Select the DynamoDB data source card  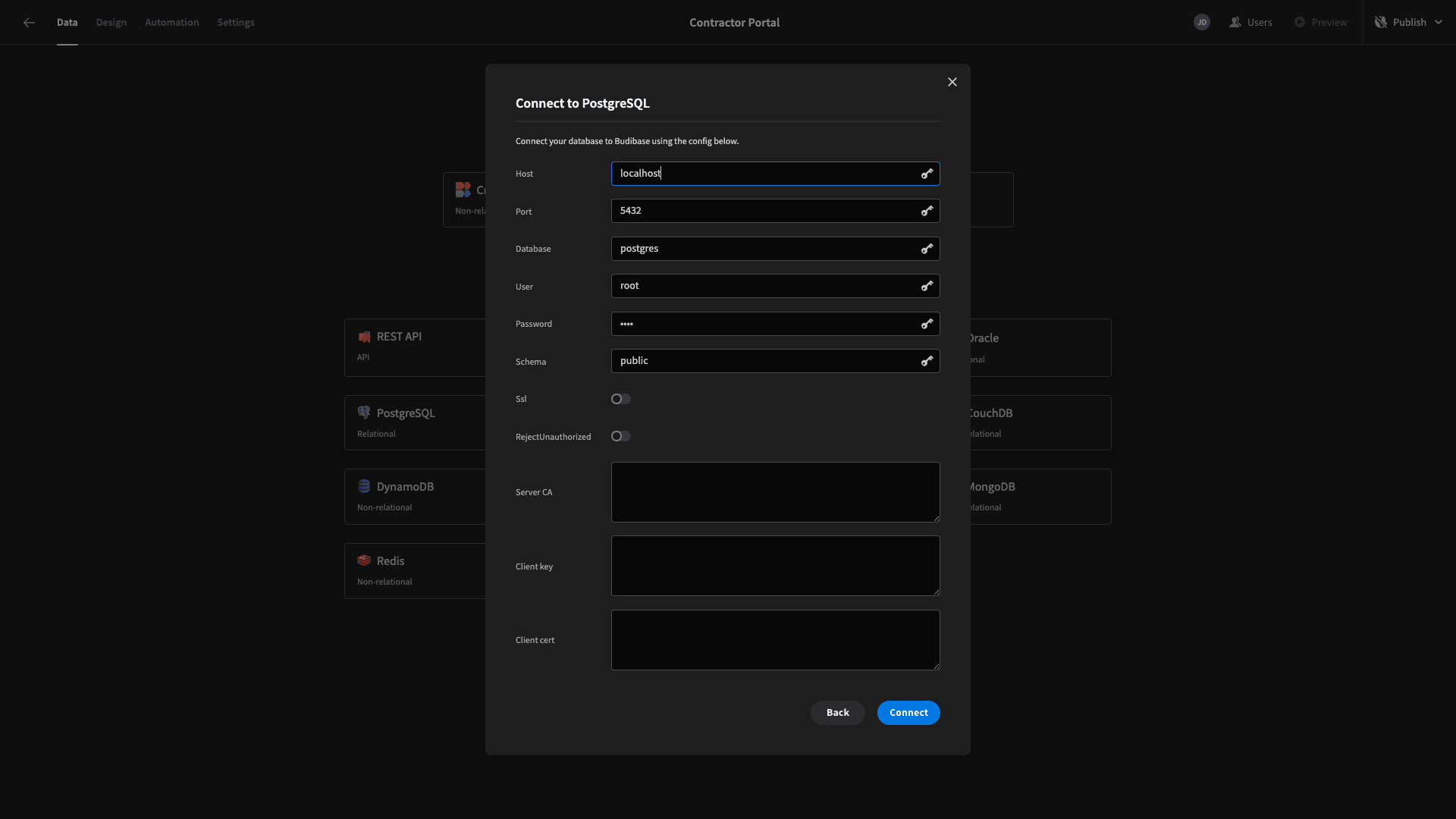415,497
